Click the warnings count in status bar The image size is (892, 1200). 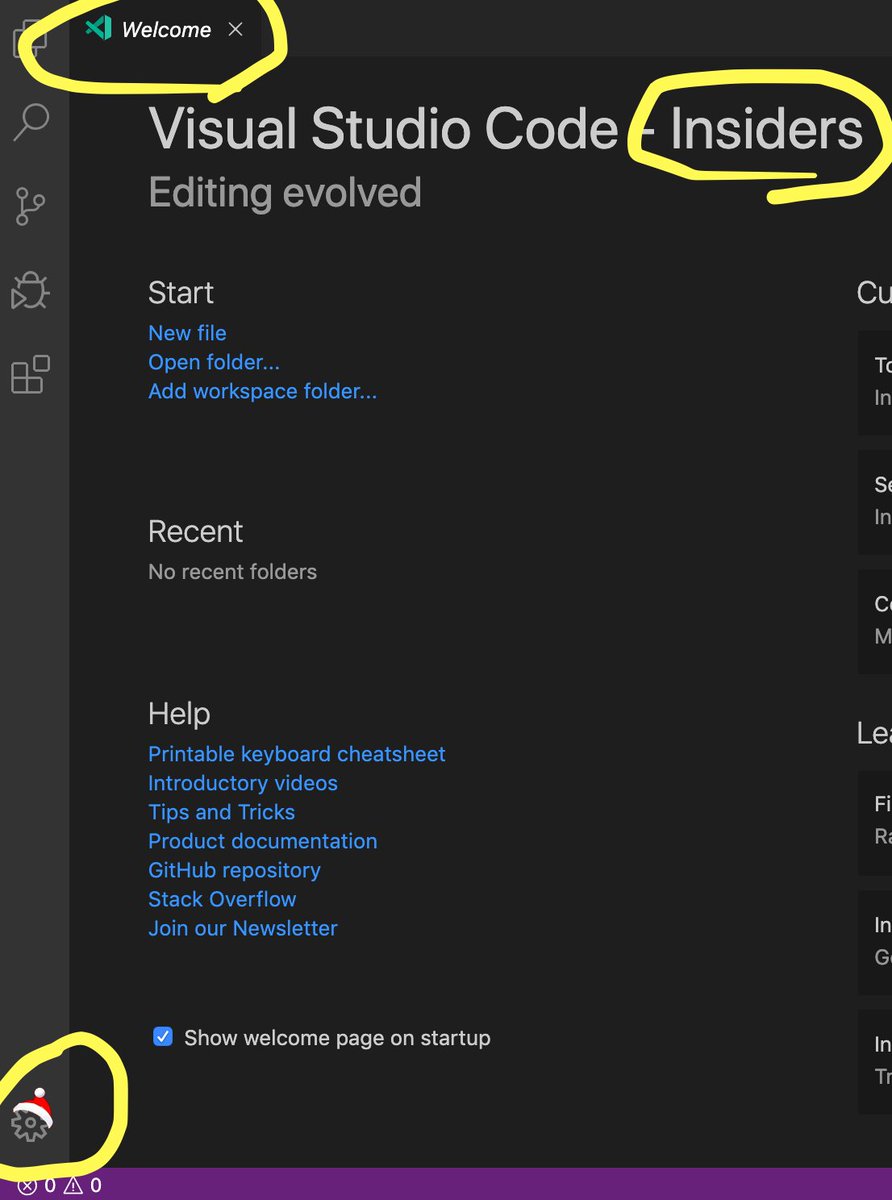[x=83, y=1186]
